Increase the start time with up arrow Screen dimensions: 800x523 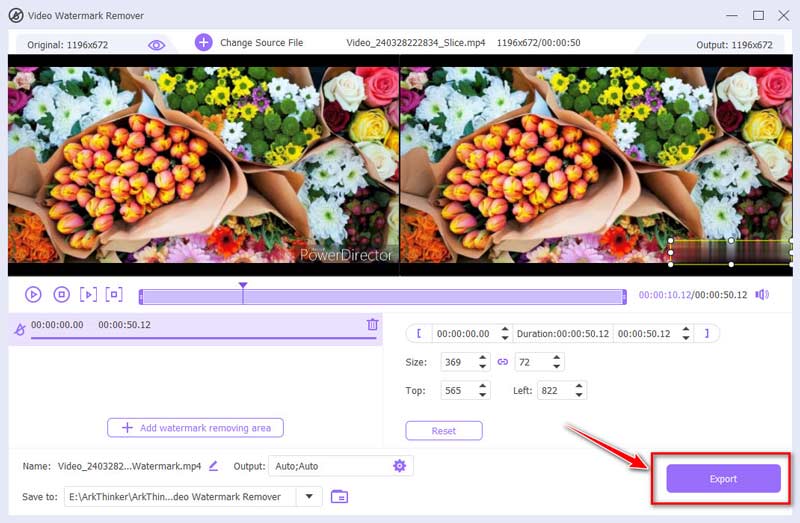505,329
